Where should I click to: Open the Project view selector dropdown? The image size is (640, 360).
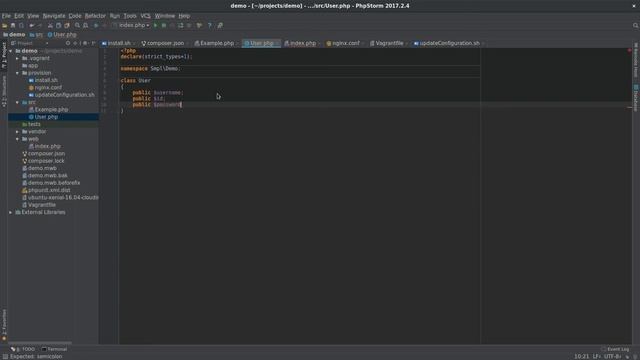click(31, 43)
